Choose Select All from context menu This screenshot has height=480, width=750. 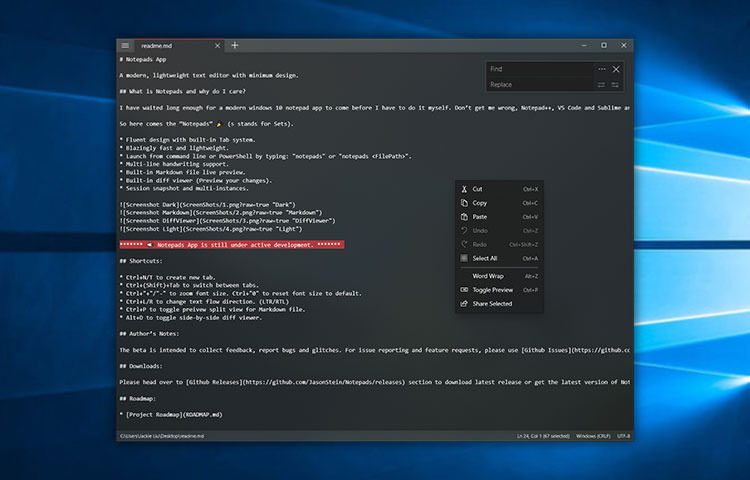(486, 258)
